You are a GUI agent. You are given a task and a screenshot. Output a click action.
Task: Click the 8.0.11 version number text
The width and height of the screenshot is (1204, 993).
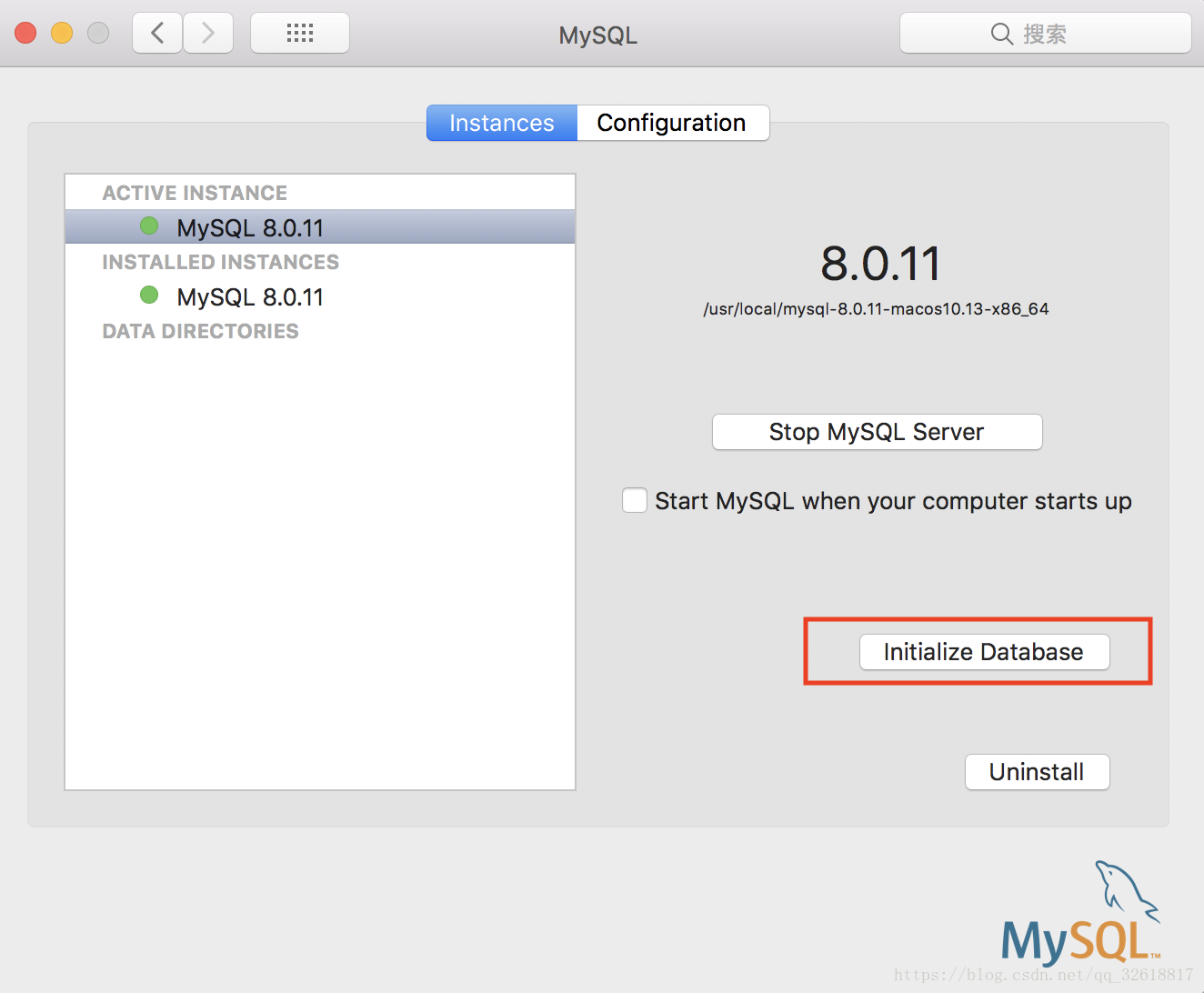[x=880, y=264]
